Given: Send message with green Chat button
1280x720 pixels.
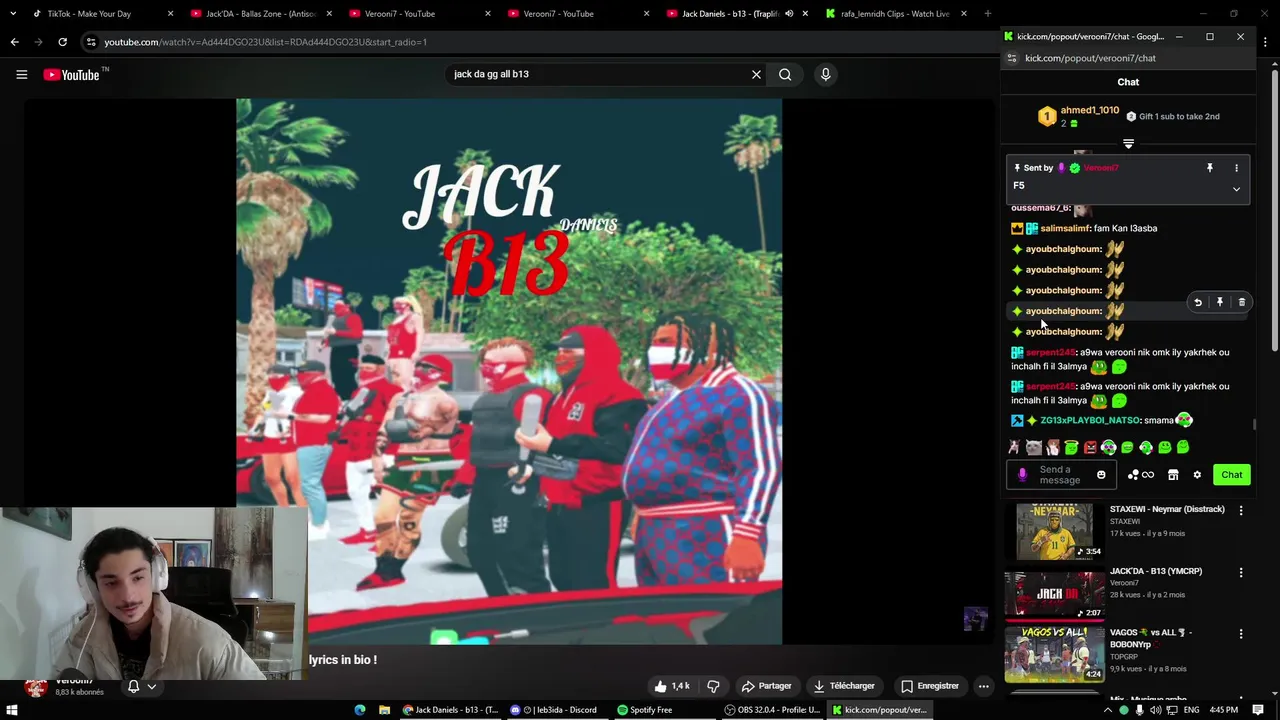Looking at the screenshot, I should pos(1232,475).
